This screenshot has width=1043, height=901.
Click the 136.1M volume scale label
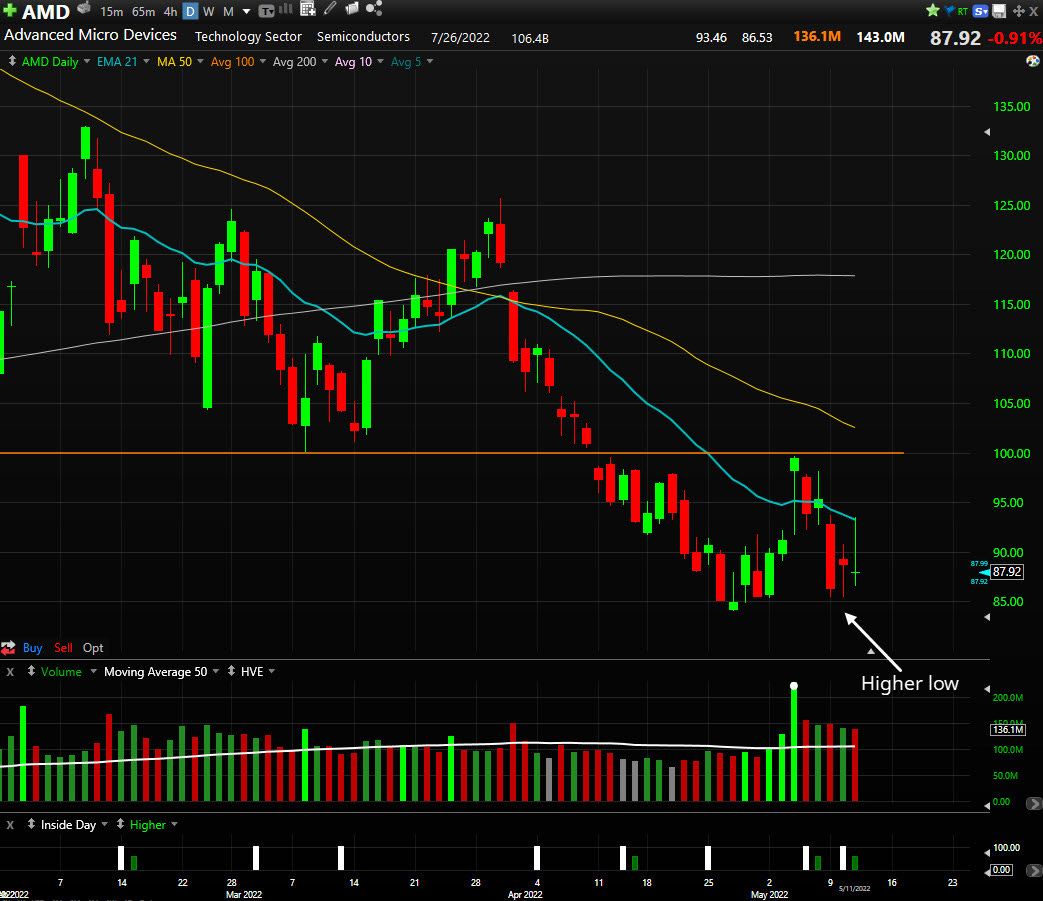click(x=1008, y=729)
